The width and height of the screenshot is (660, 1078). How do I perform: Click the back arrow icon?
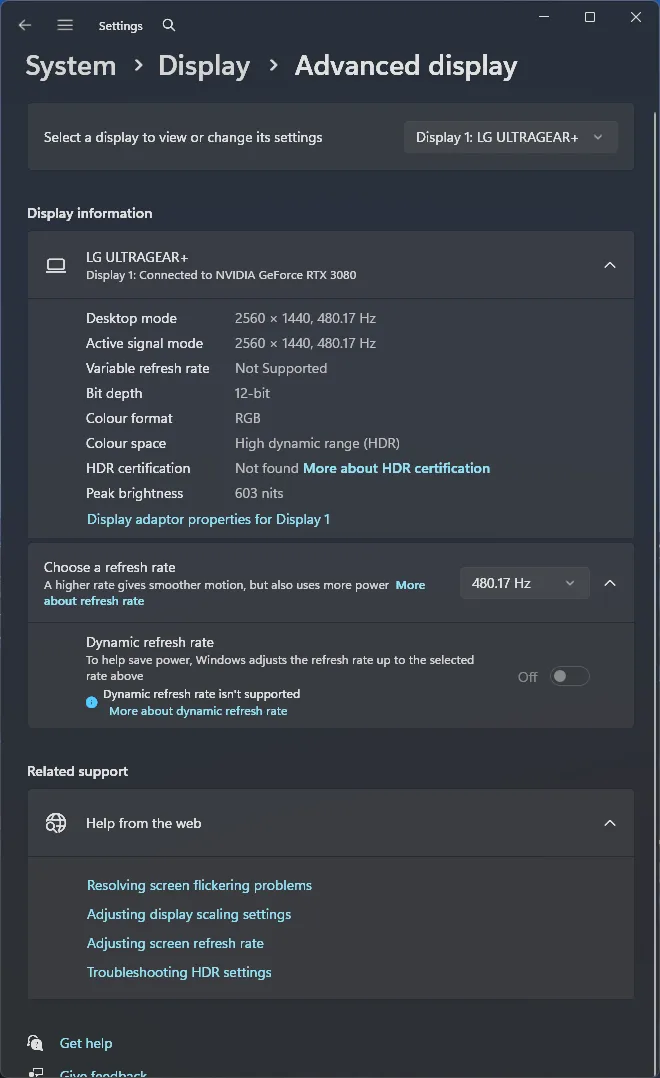pyautogui.click(x=25, y=25)
